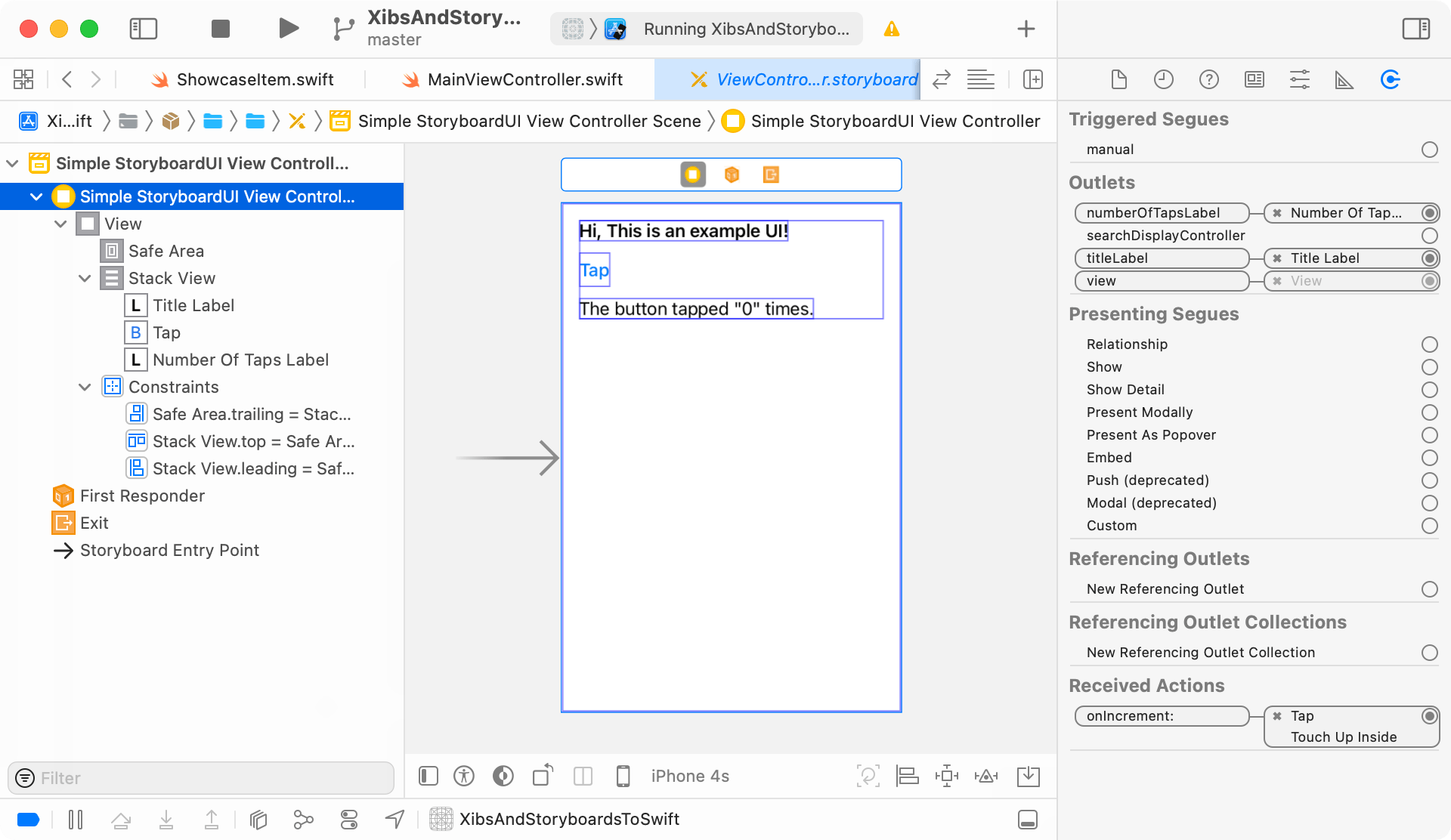Open the Quick Help inspector
1451x840 pixels.
[1209, 79]
